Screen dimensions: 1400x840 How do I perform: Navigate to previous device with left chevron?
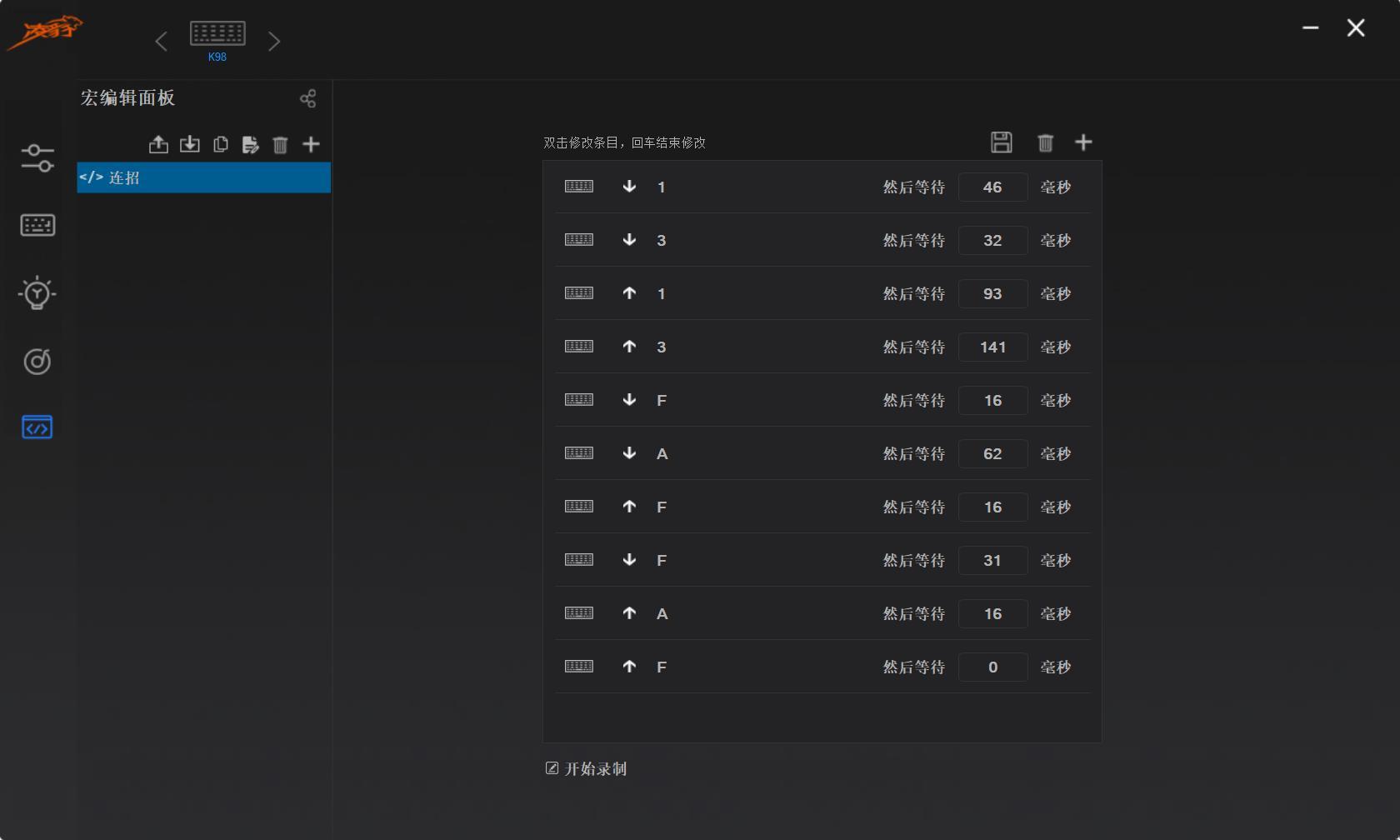(x=162, y=40)
